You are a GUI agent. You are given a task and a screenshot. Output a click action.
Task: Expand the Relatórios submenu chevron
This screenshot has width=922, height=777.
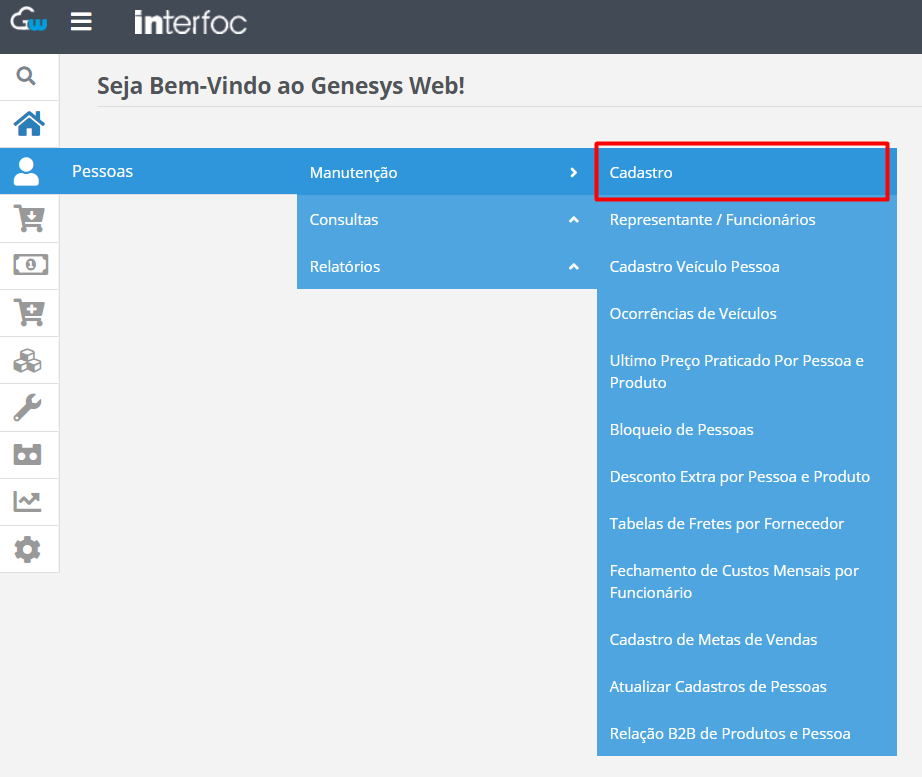click(x=574, y=266)
